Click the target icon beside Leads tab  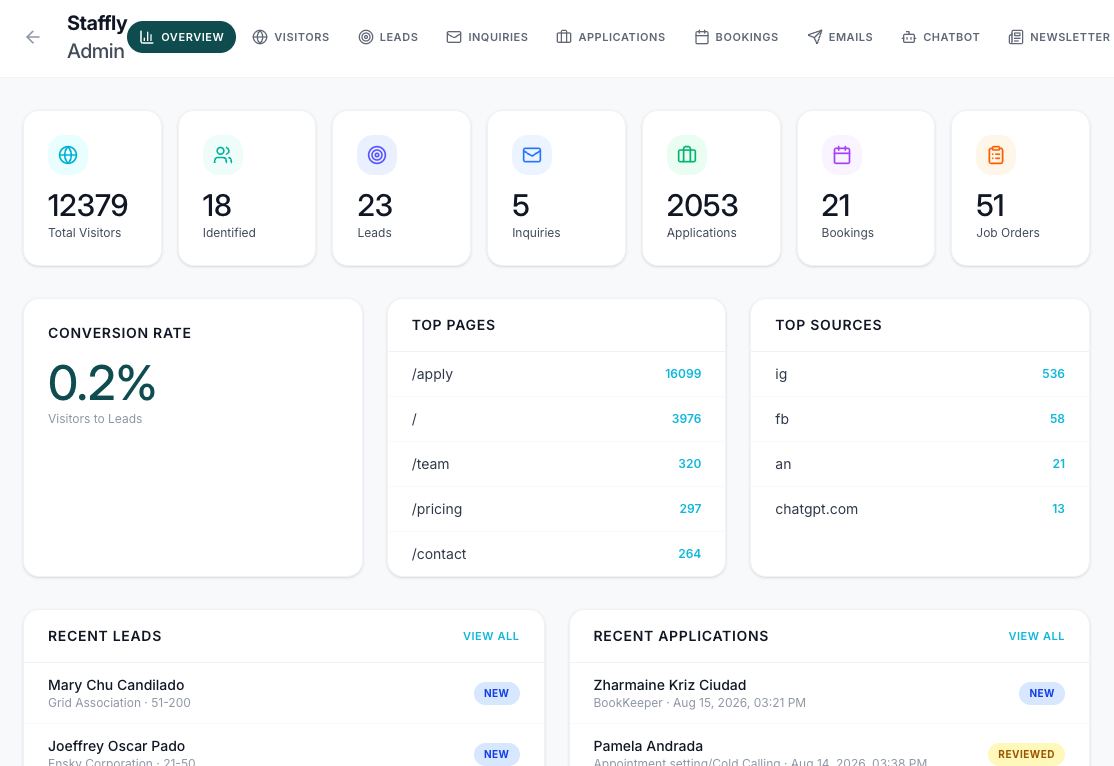tap(366, 37)
